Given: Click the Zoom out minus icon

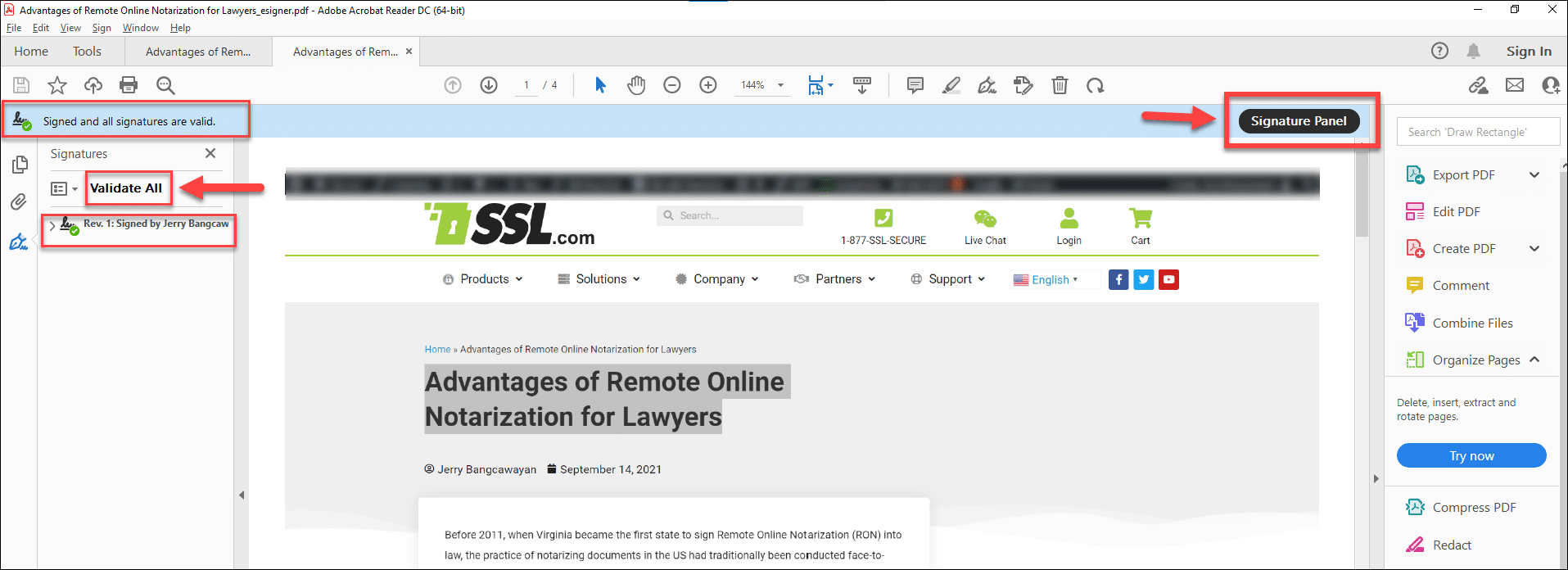Looking at the screenshot, I should coord(672,85).
